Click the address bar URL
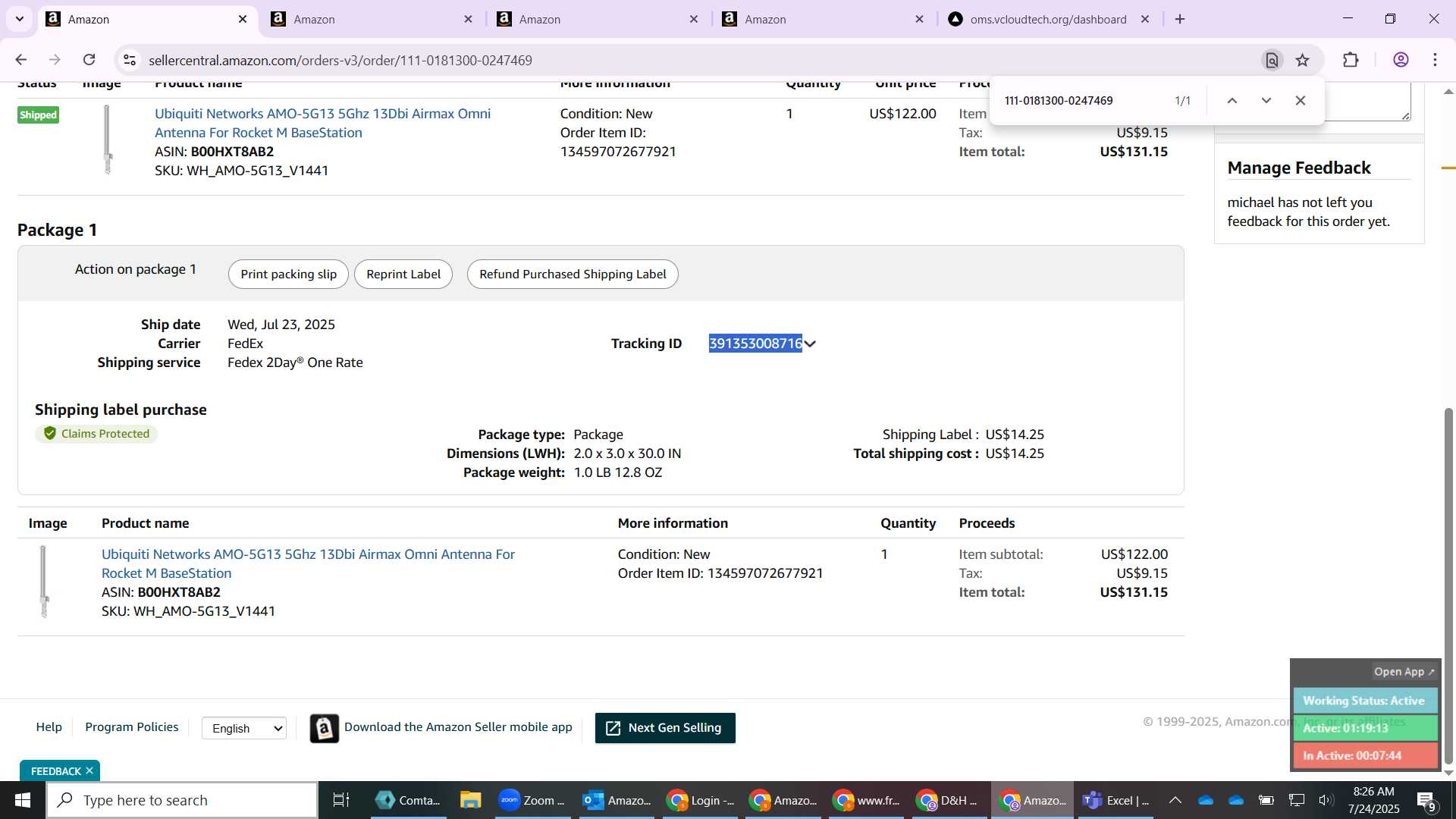The image size is (1456, 819). 340,60
